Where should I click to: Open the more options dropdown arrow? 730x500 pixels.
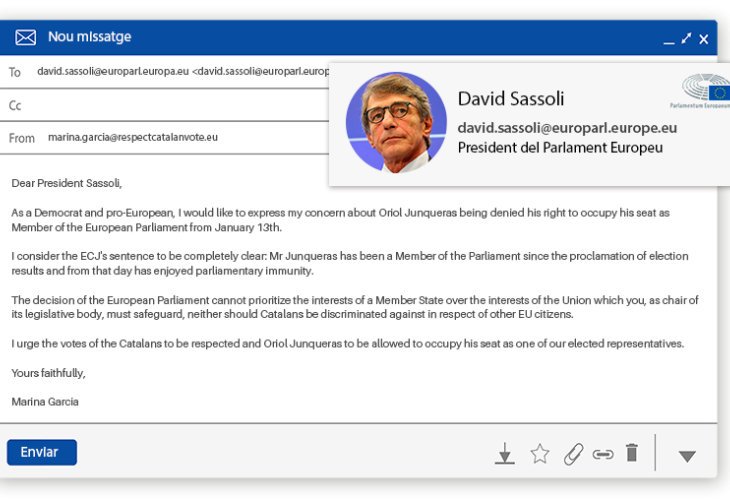pyautogui.click(x=686, y=456)
